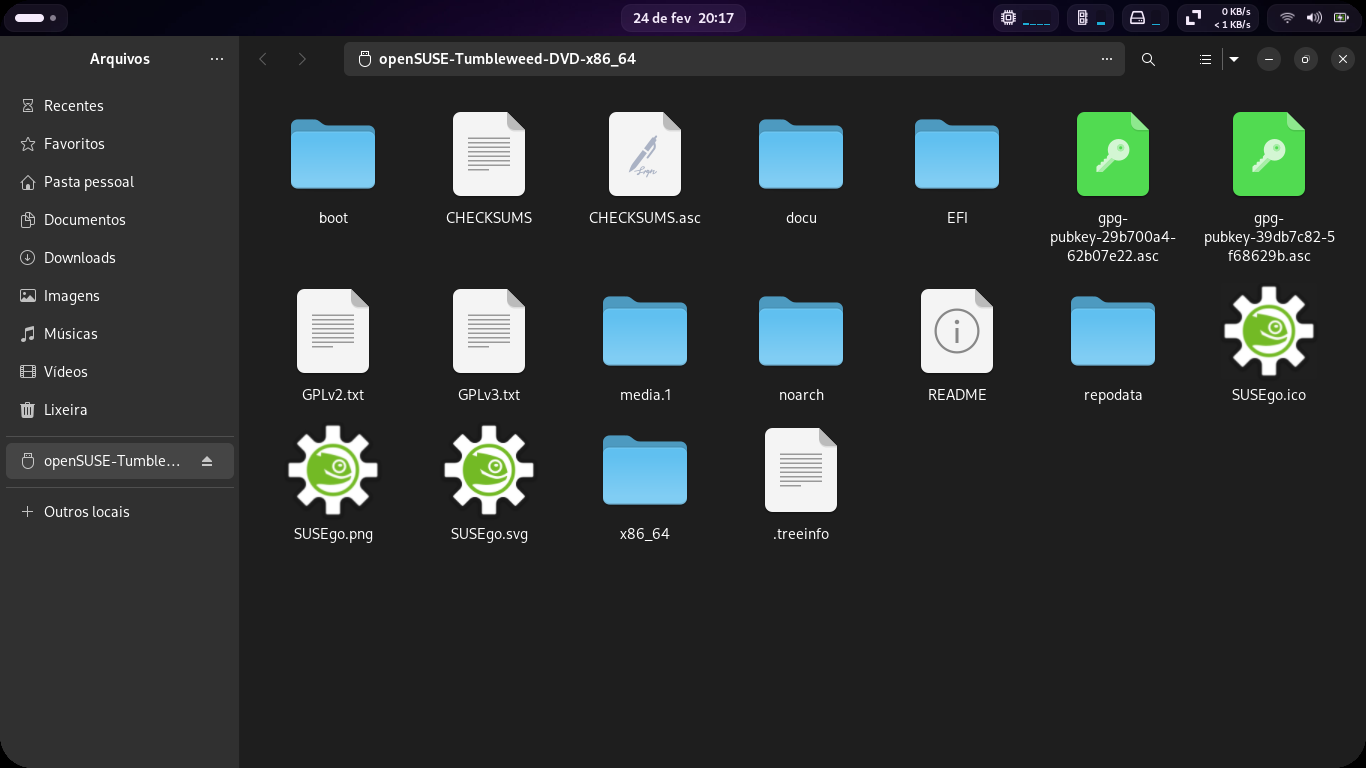Eject the openSUSE-Tumbleweed volume

click(x=207, y=461)
